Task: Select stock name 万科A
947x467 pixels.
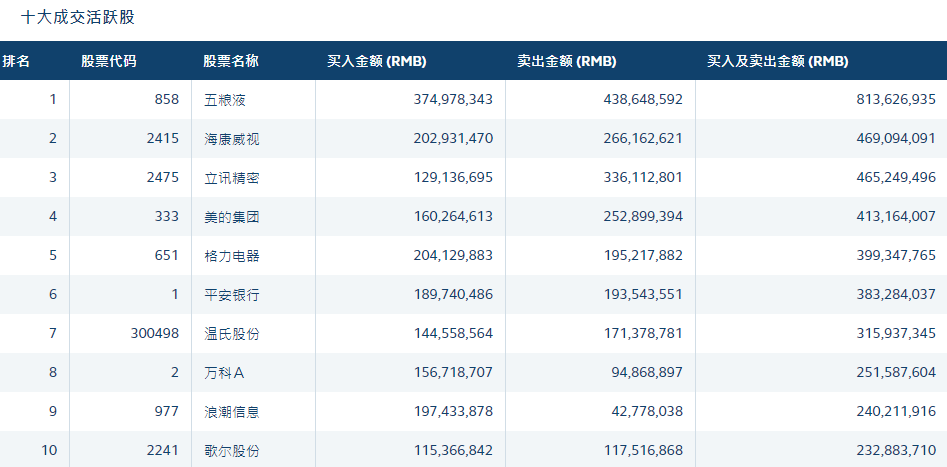Action: pyautogui.click(x=224, y=373)
